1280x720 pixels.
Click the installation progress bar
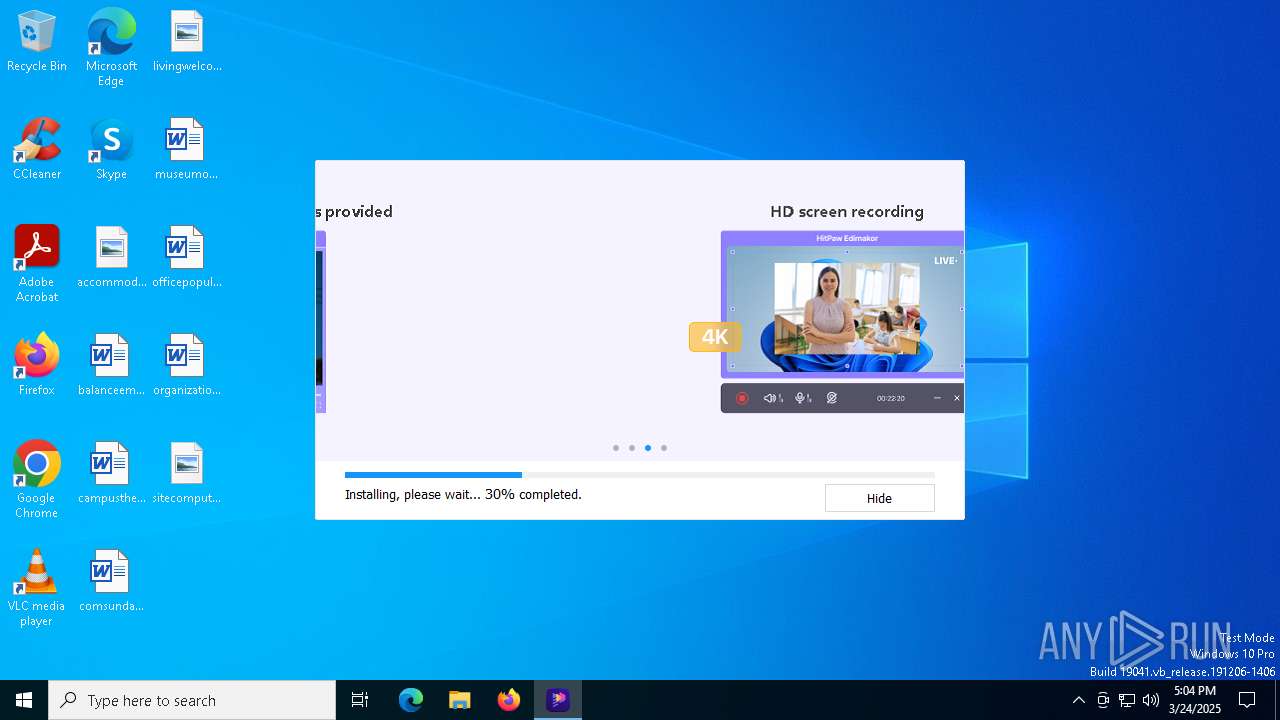coord(640,475)
